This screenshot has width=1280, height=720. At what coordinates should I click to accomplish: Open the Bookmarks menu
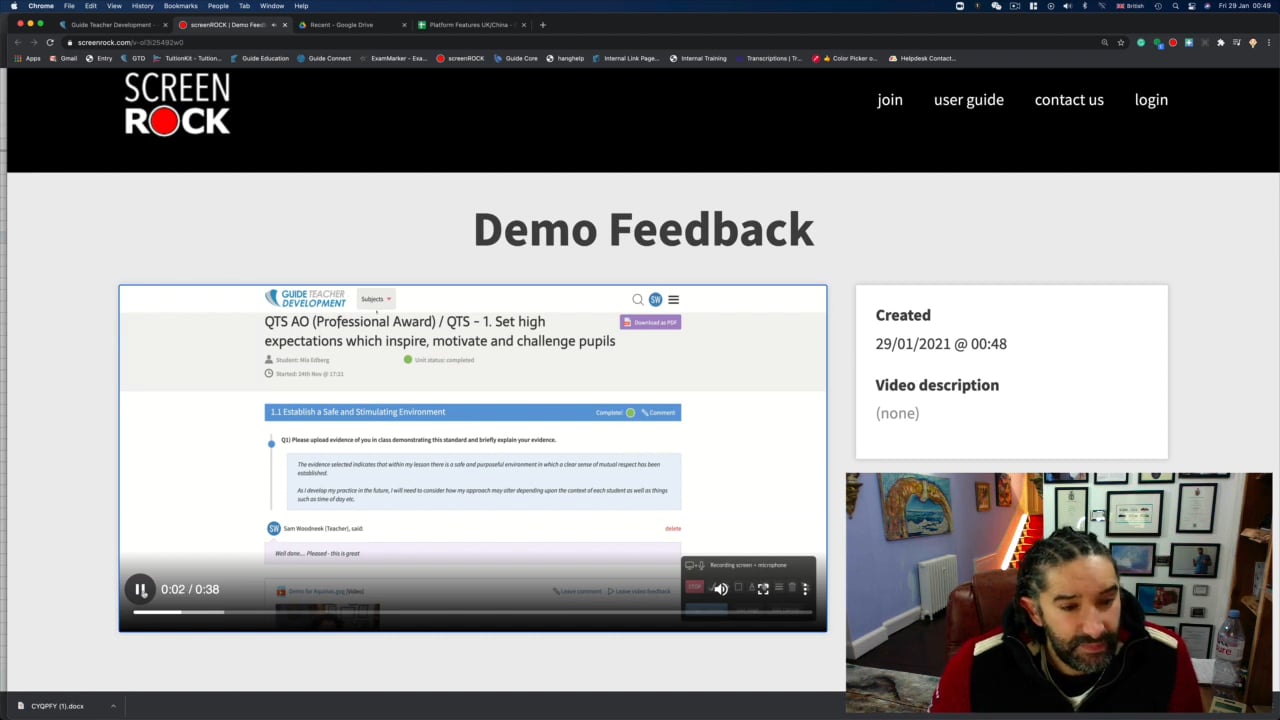pyautogui.click(x=181, y=6)
